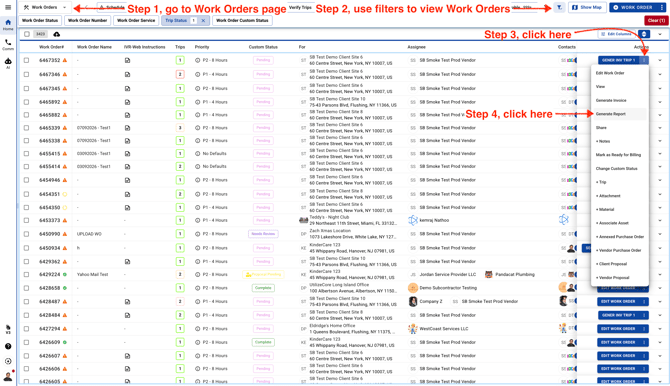670x386 pixels.
Task: Check the box for work order 6426609
Action: (26, 342)
